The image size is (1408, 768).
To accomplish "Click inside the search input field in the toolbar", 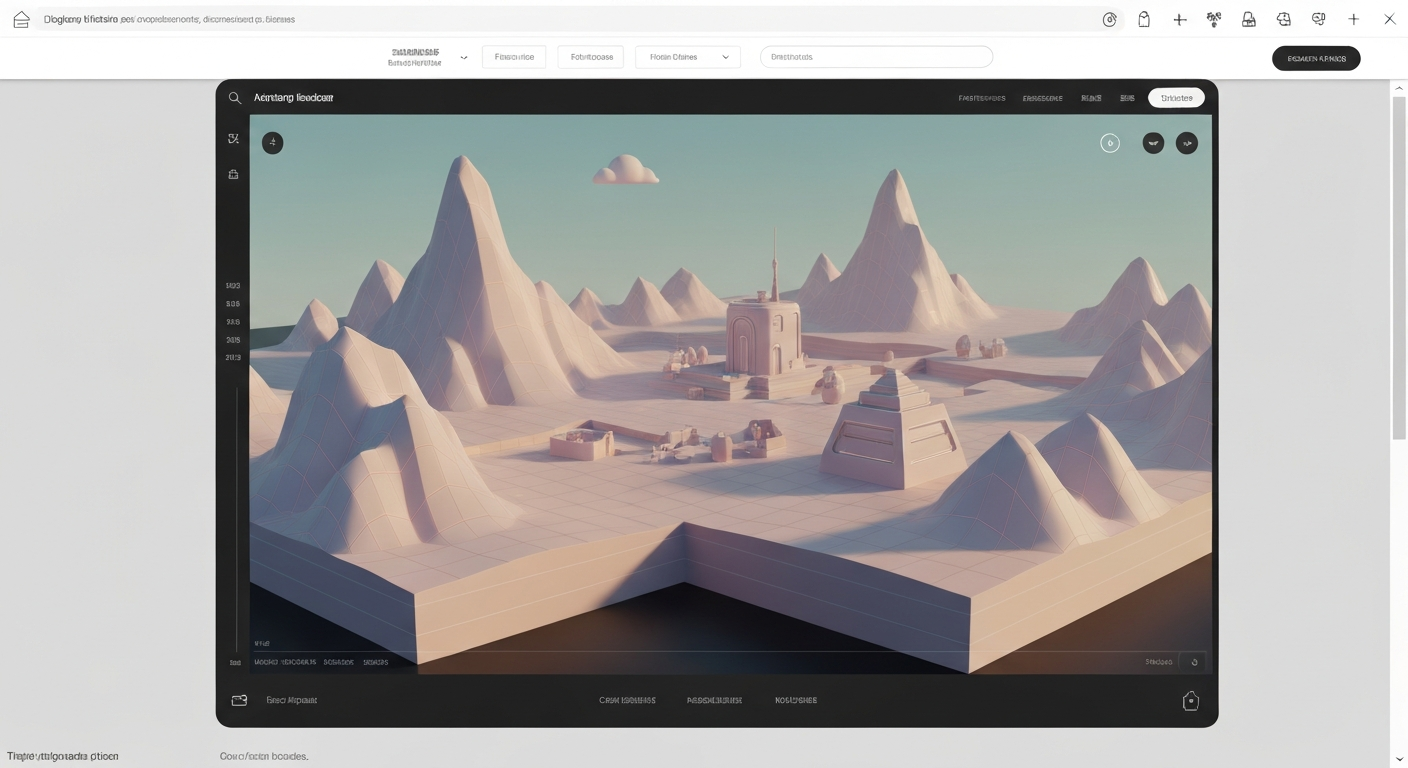I will point(876,56).
